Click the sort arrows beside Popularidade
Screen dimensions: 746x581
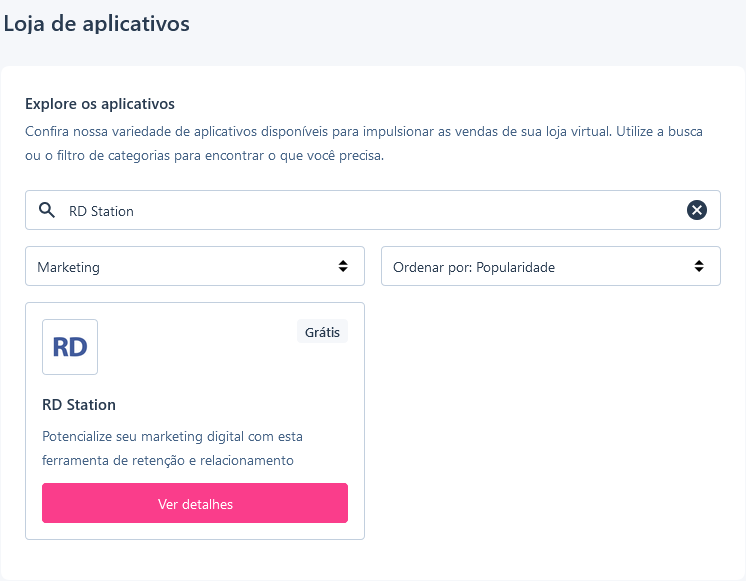tap(699, 266)
